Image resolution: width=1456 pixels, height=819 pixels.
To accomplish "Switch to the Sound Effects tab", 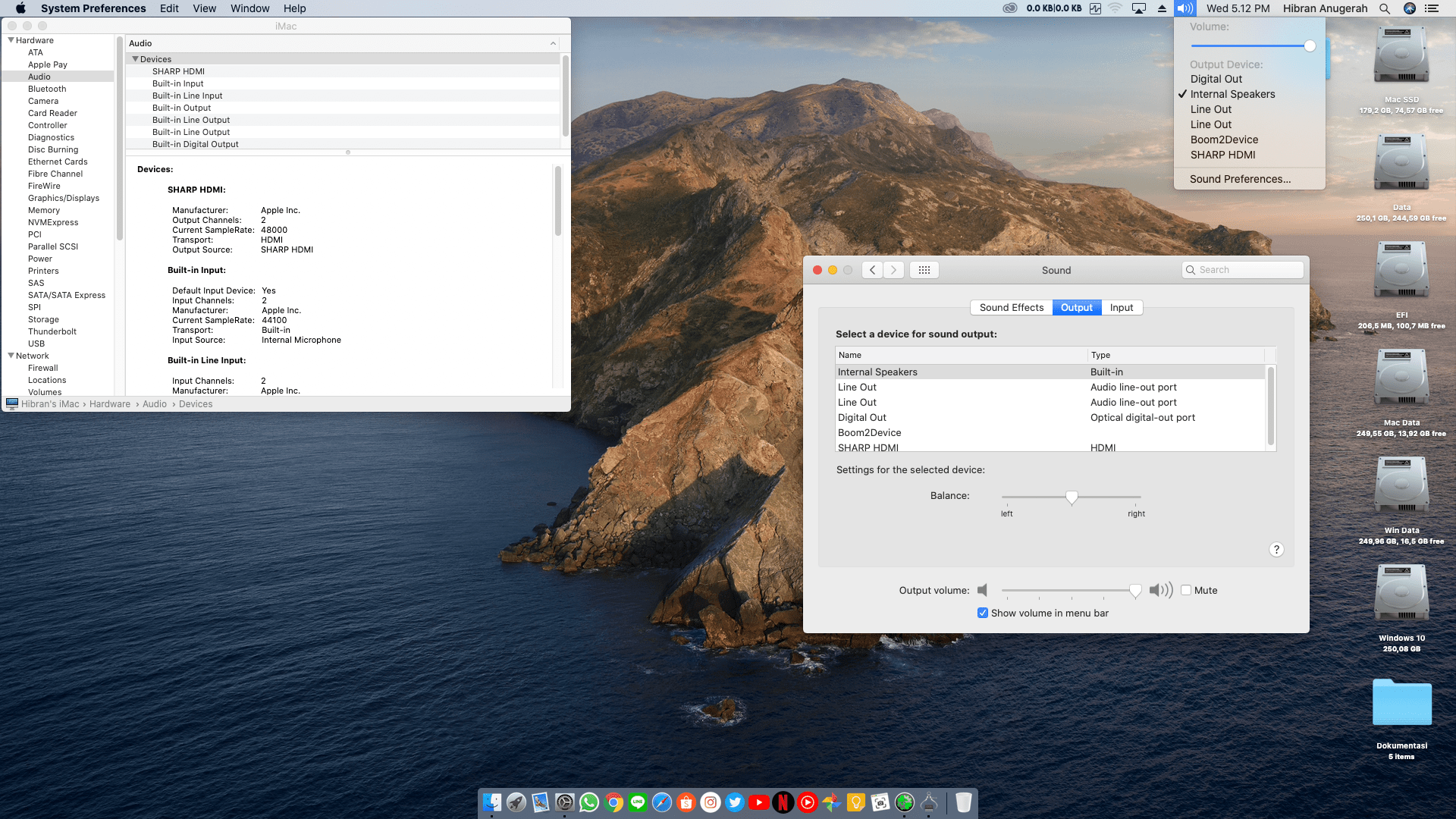I will [x=1011, y=307].
